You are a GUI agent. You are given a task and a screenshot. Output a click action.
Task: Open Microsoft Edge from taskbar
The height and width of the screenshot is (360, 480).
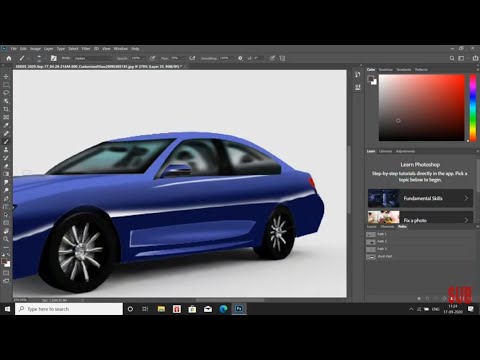[223, 309]
